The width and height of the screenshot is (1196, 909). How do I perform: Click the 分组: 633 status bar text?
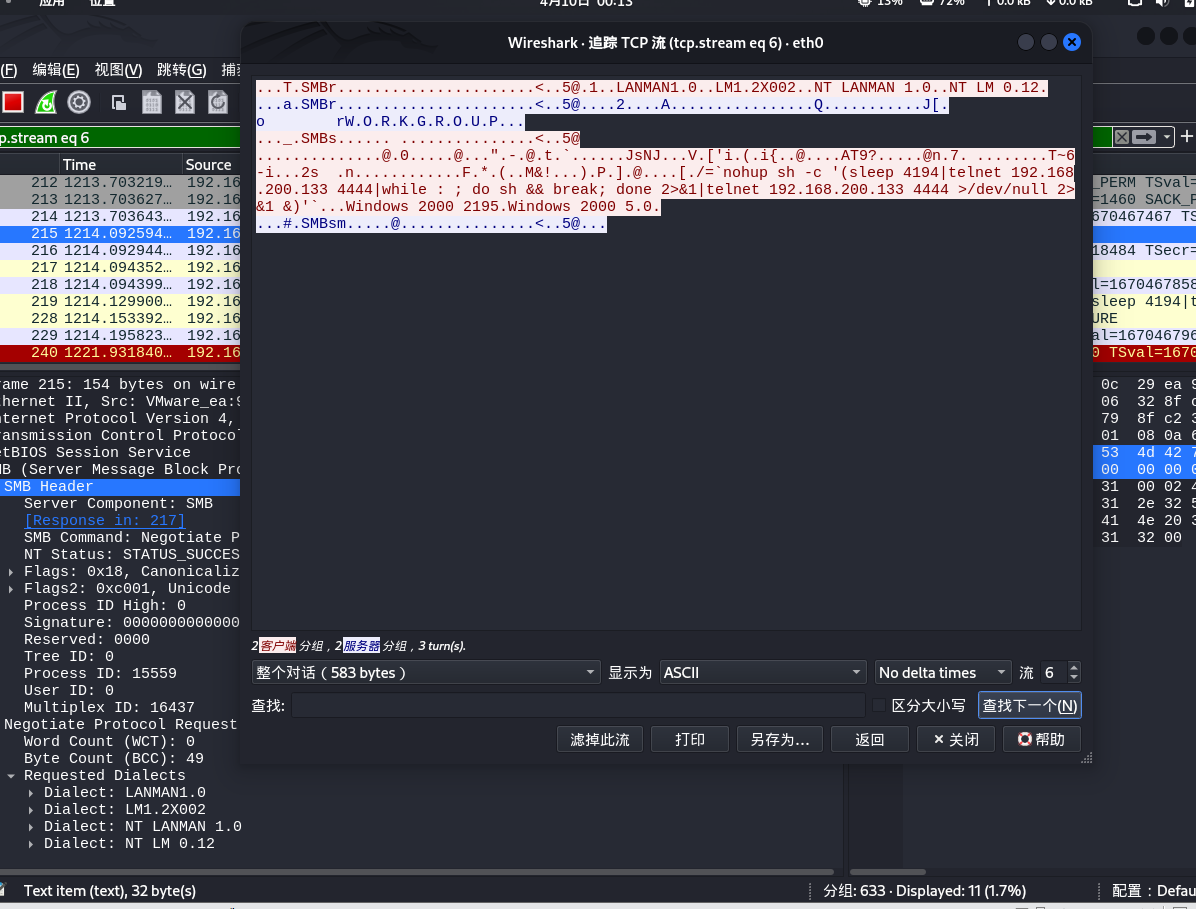point(924,891)
